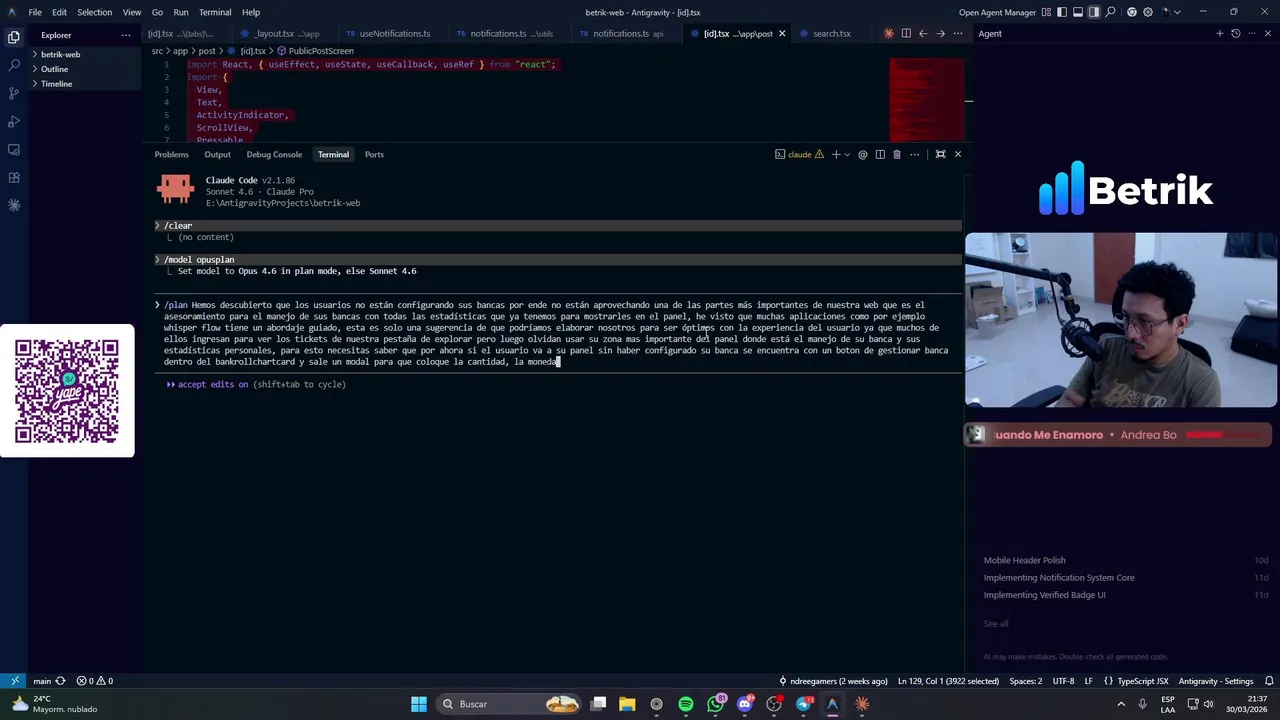Open the Explorer view in activity bar
The image size is (1280, 720).
14,37
